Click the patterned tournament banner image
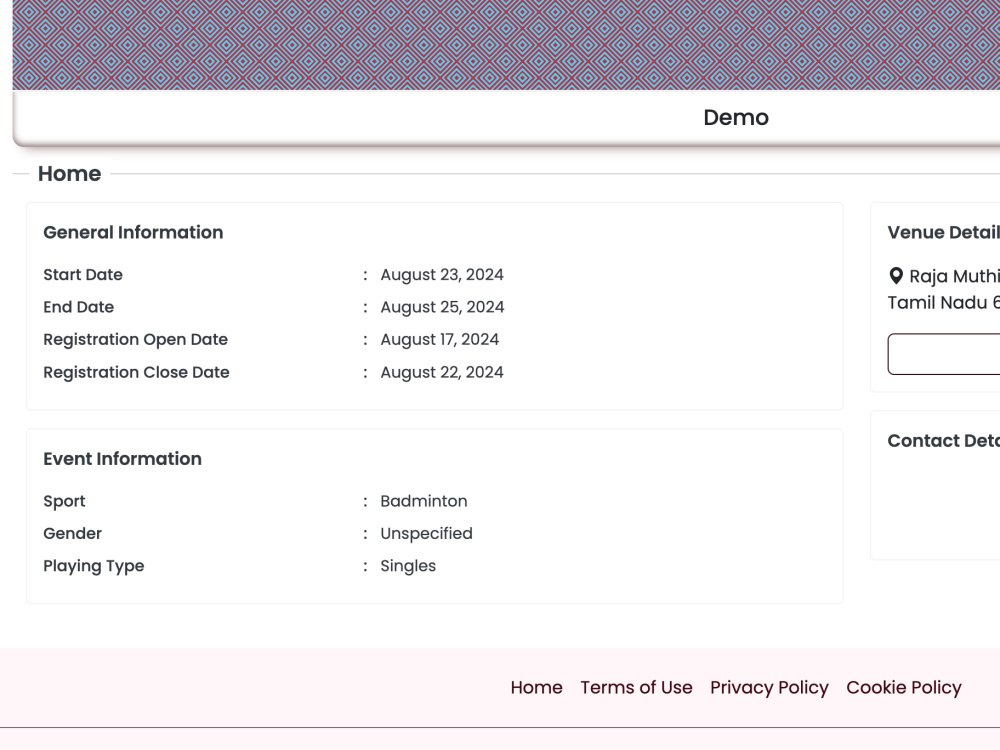This screenshot has width=1000, height=750. tap(506, 45)
